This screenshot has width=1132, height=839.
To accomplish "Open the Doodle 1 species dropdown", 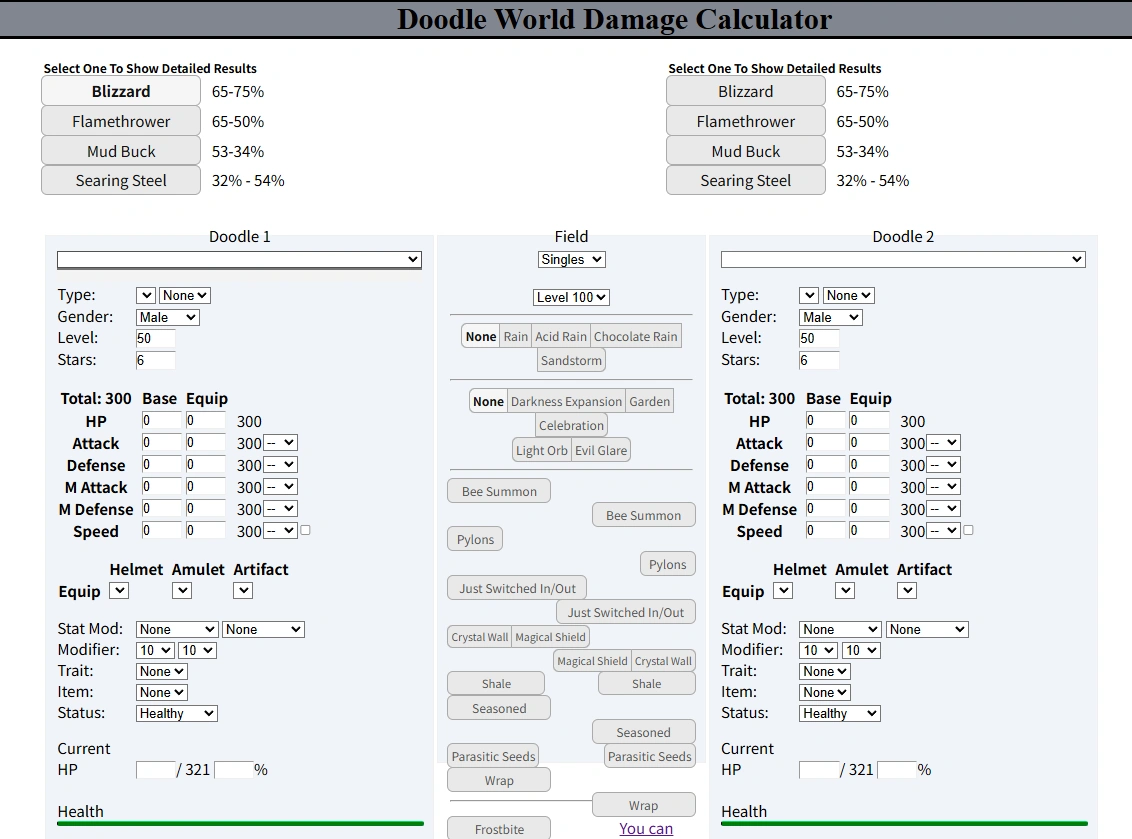I will 239,258.
